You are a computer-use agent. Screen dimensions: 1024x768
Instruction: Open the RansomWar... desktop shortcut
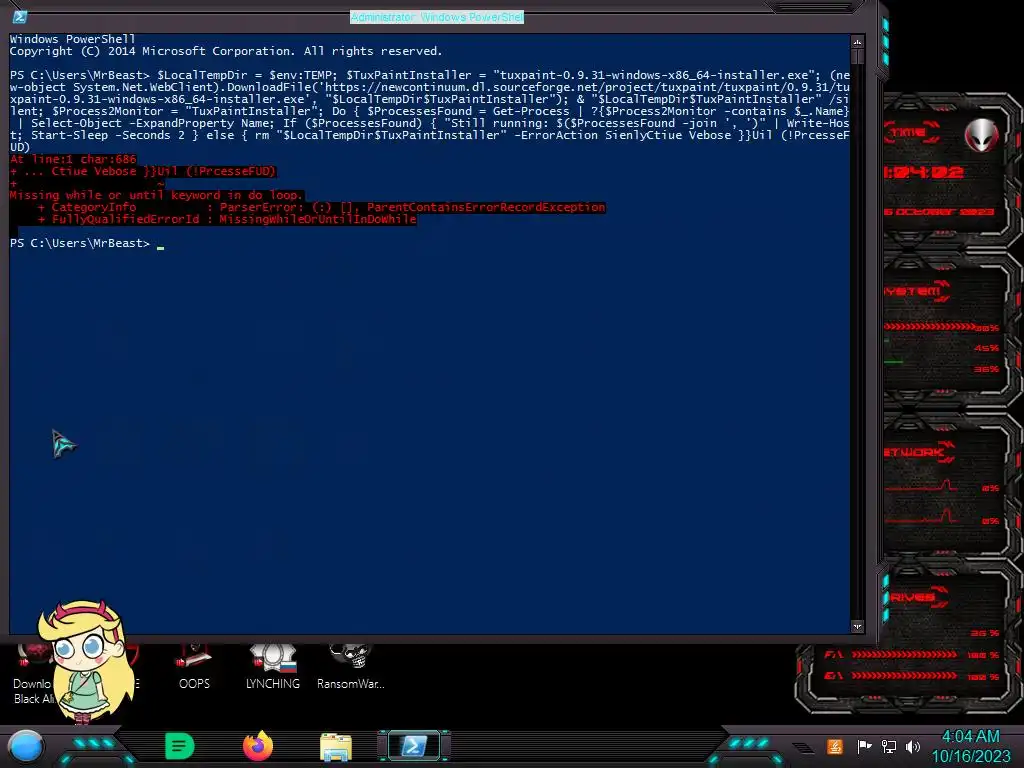[351, 667]
